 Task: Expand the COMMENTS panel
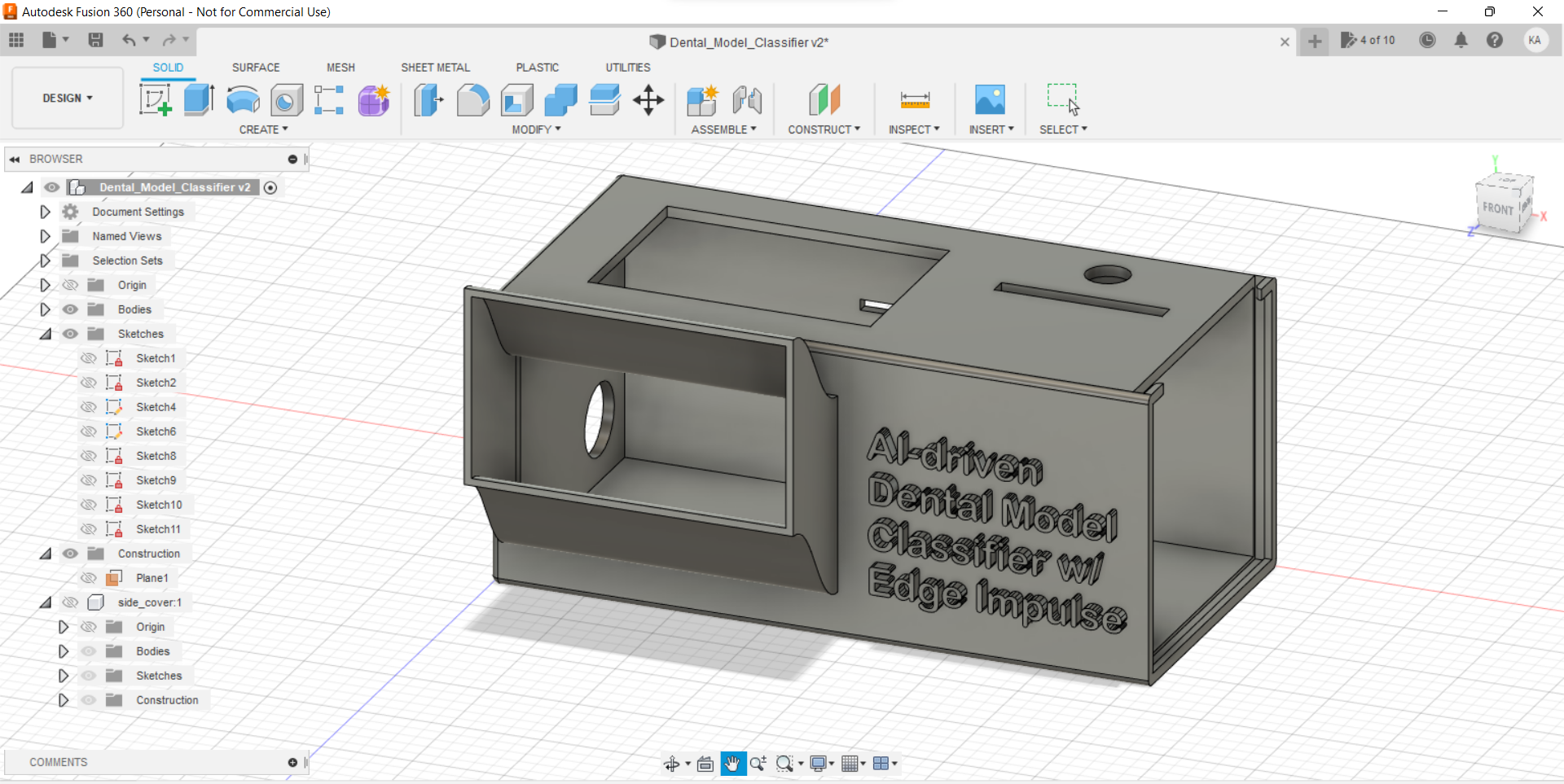tap(292, 762)
